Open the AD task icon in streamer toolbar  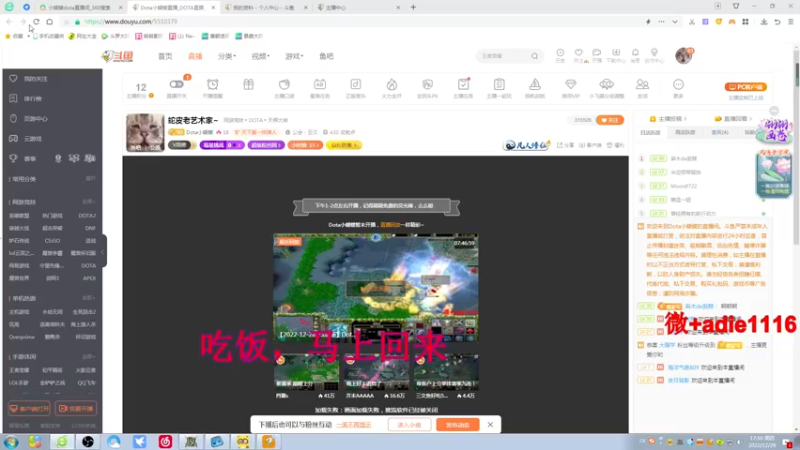pos(320,85)
